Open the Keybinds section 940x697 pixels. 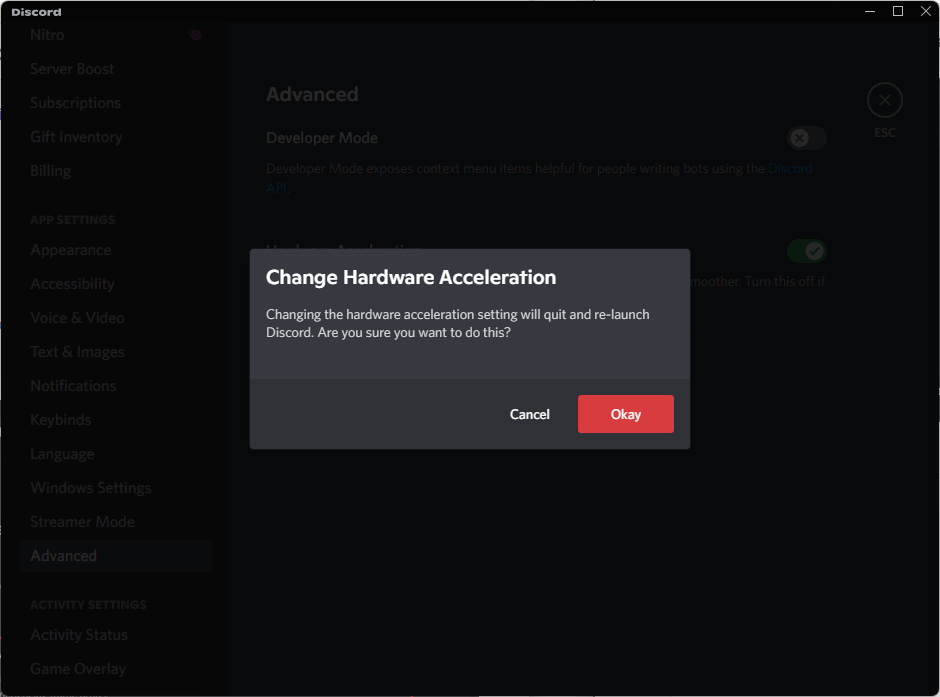pyautogui.click(x=60, y=419)
